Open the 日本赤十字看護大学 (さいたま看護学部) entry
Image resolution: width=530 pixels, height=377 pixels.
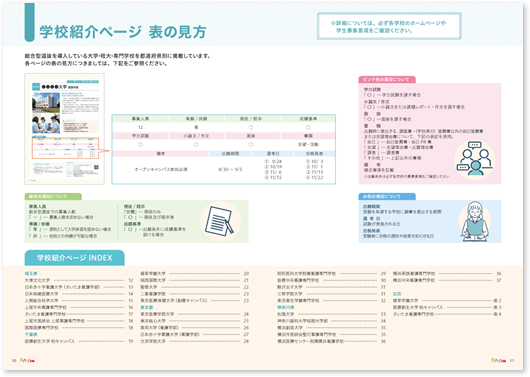pyautogui.click(x=79, y=287)
